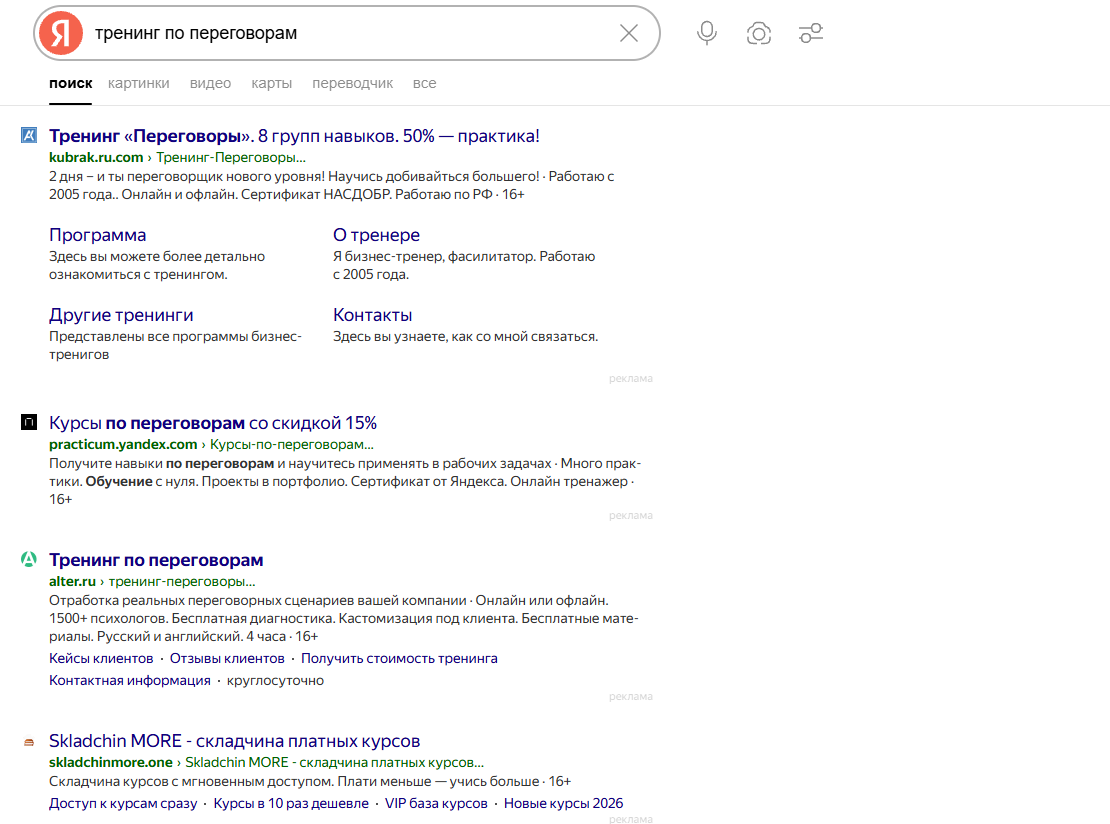This screenshot has height=824, width=1110.
Task: Click the Skladchin MORE favicon
Action: click(28, 742)
